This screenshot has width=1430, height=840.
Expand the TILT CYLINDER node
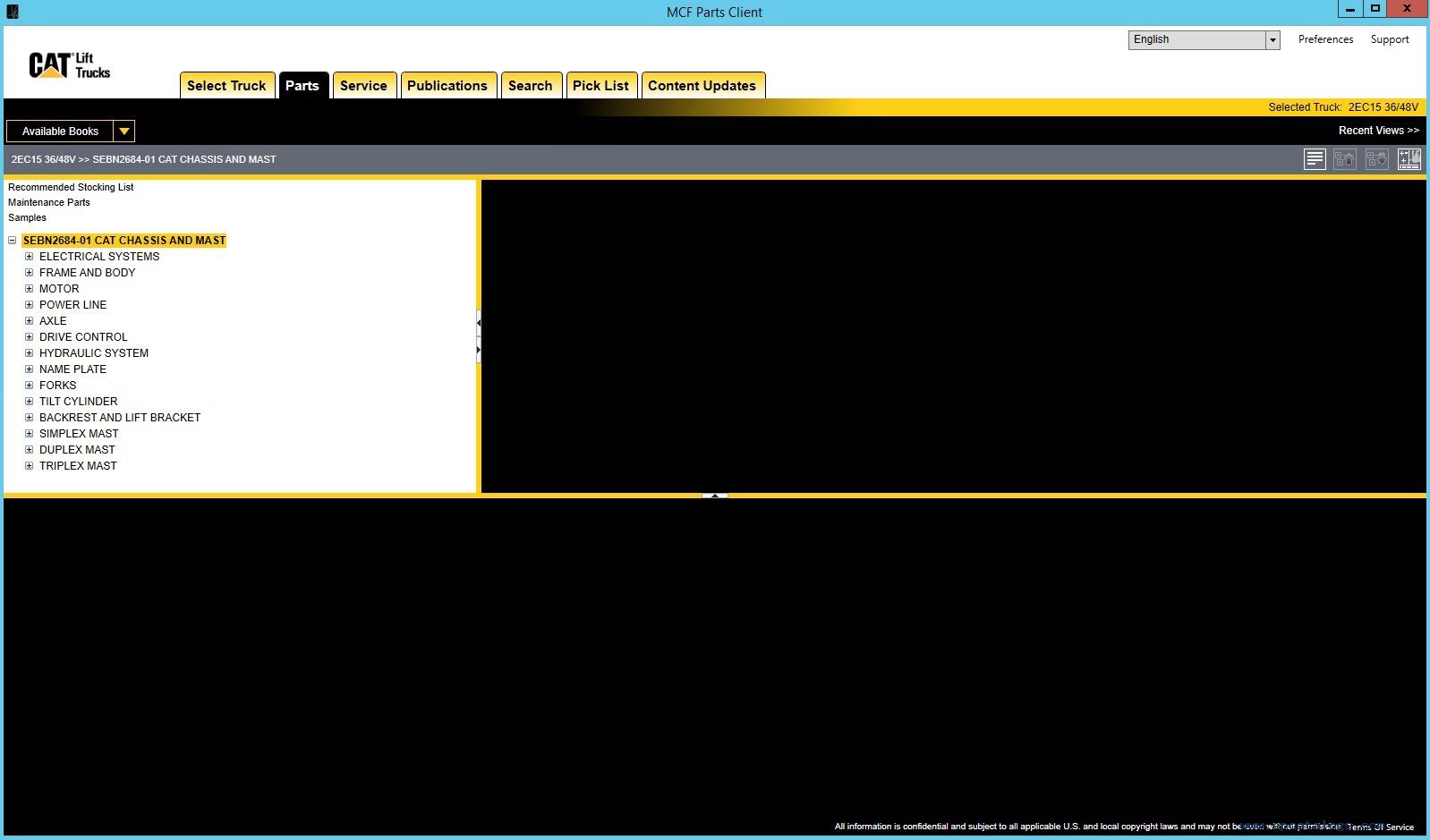pyautogui.click(x=29, y=402)
